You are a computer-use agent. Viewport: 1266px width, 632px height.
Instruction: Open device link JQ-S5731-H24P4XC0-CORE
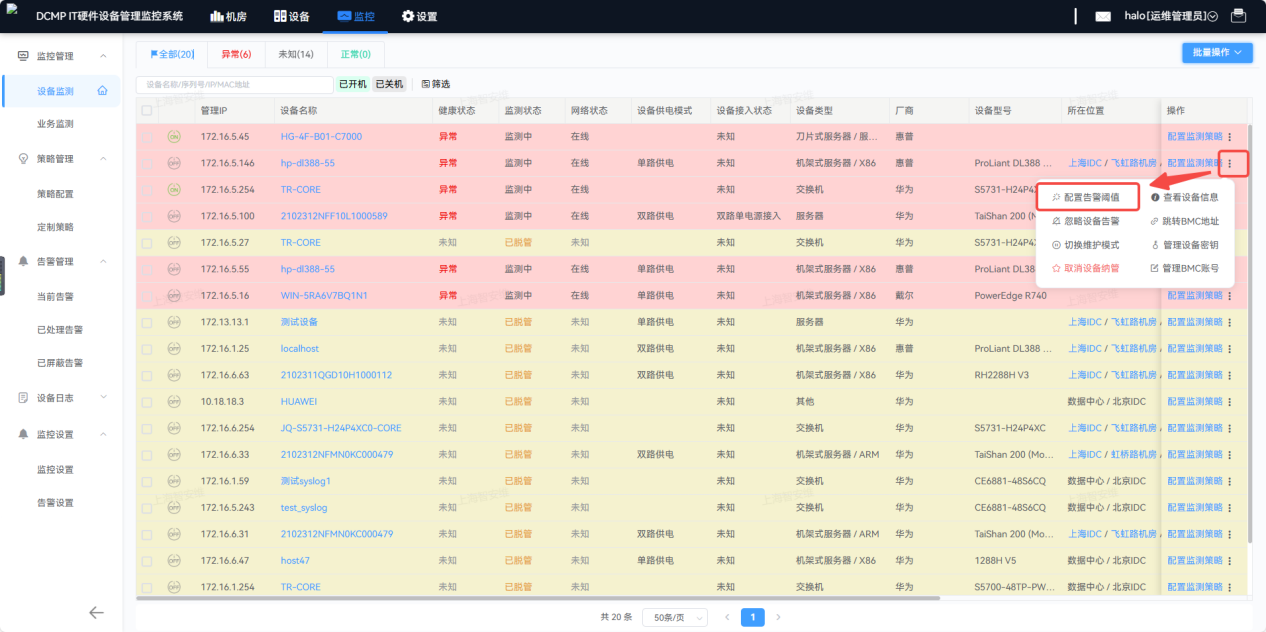341,428
